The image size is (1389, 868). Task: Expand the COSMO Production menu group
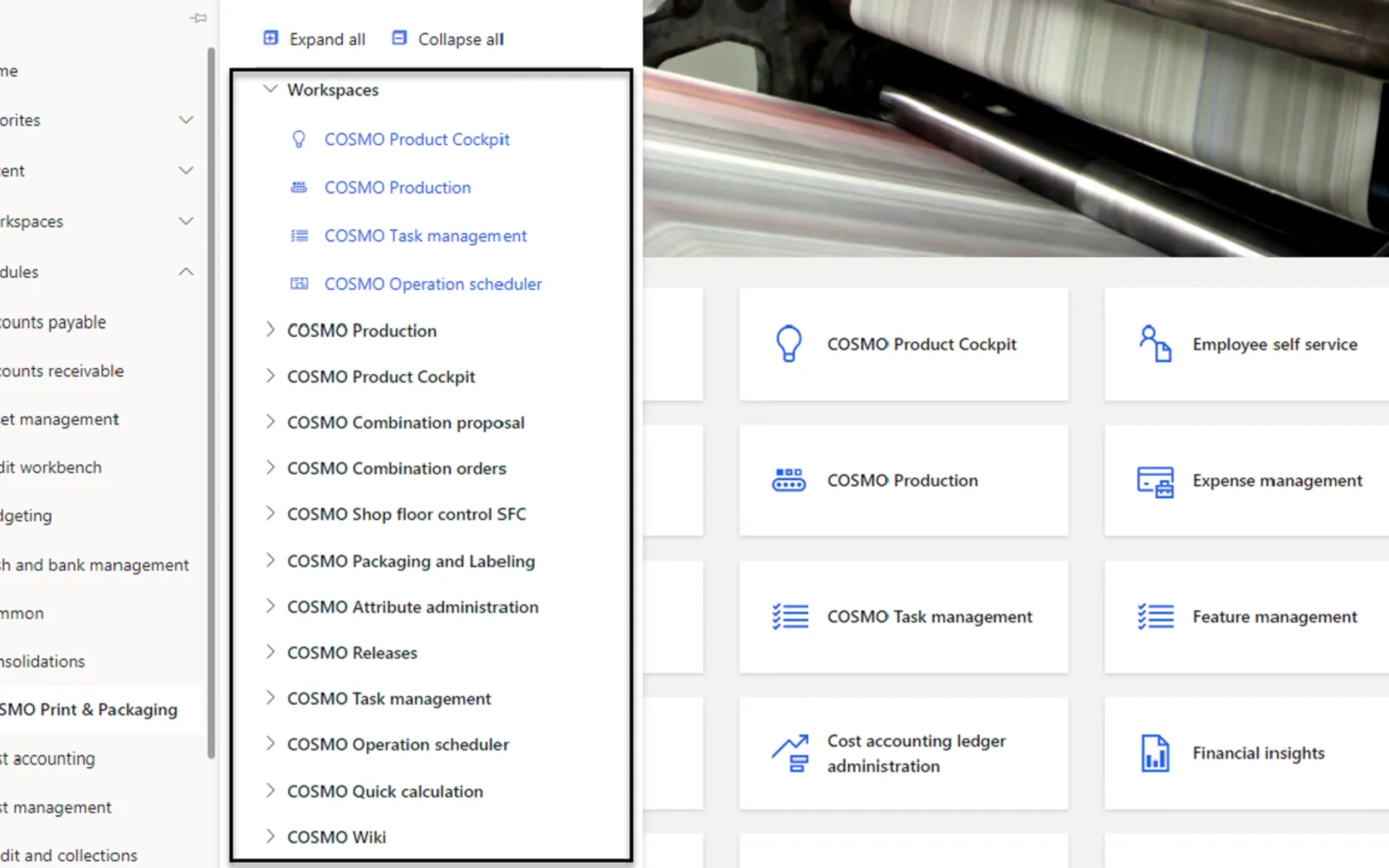coord(270,330)
